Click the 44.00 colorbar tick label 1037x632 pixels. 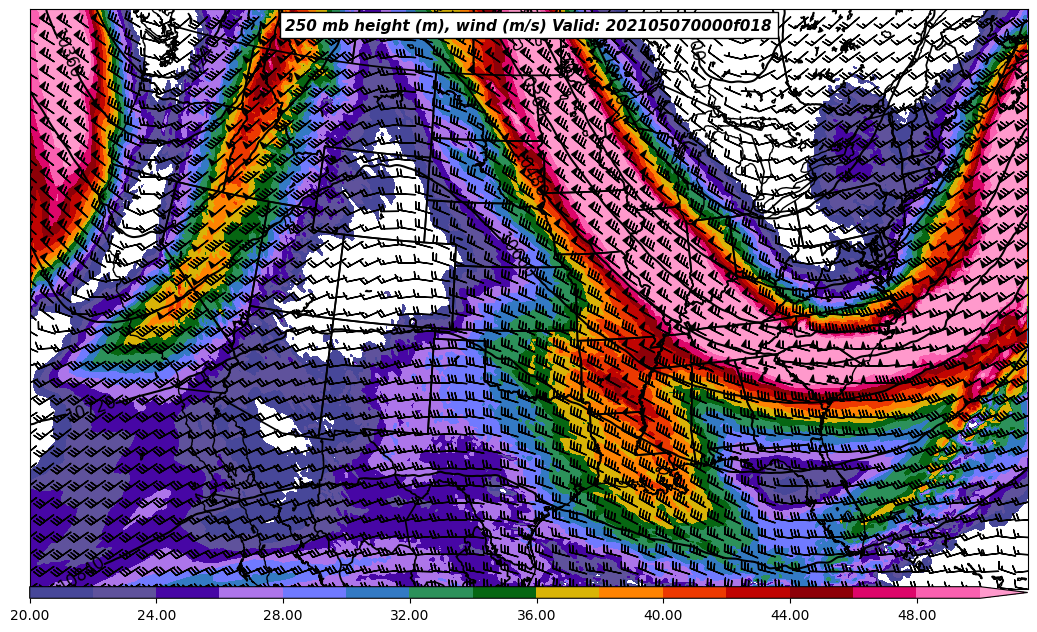[x=790, y=615]
